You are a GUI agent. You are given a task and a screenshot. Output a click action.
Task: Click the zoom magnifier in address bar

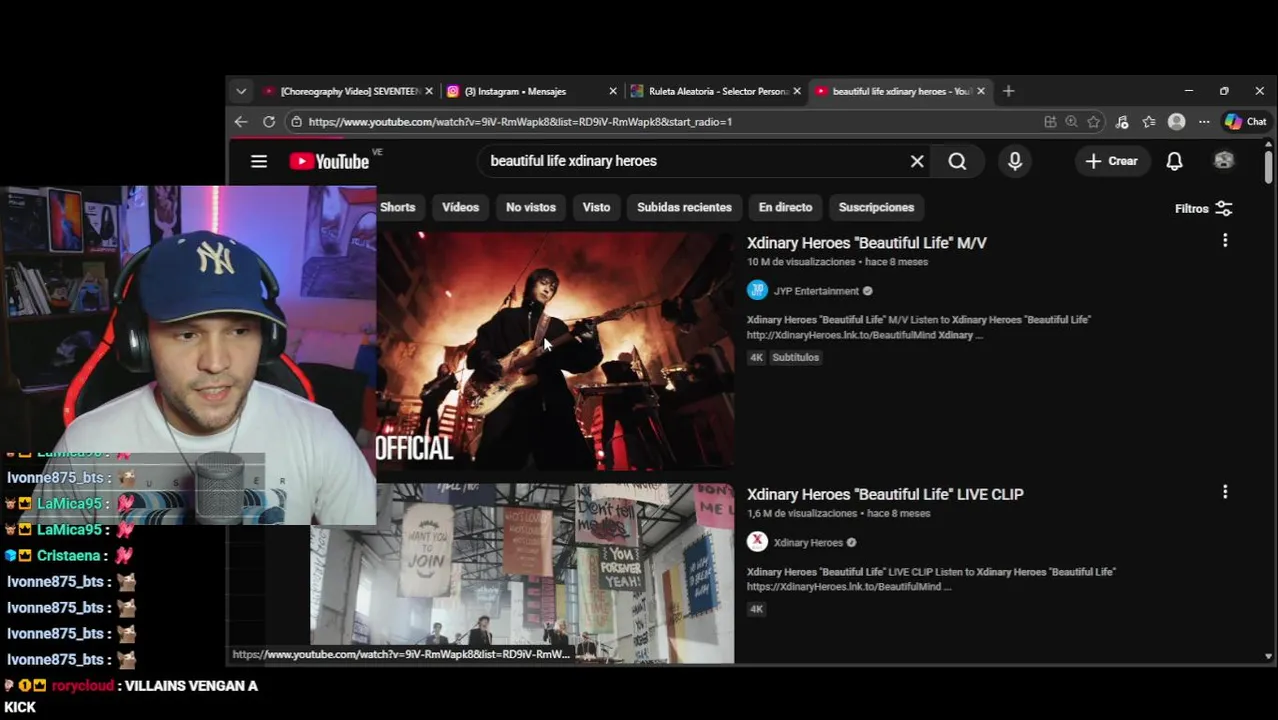1072,122
